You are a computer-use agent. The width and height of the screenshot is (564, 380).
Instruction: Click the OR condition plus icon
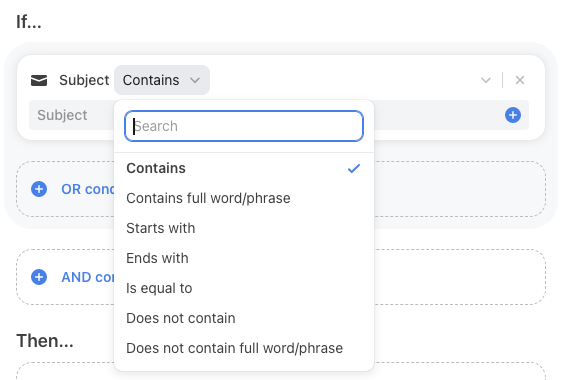tap(39, 189)
